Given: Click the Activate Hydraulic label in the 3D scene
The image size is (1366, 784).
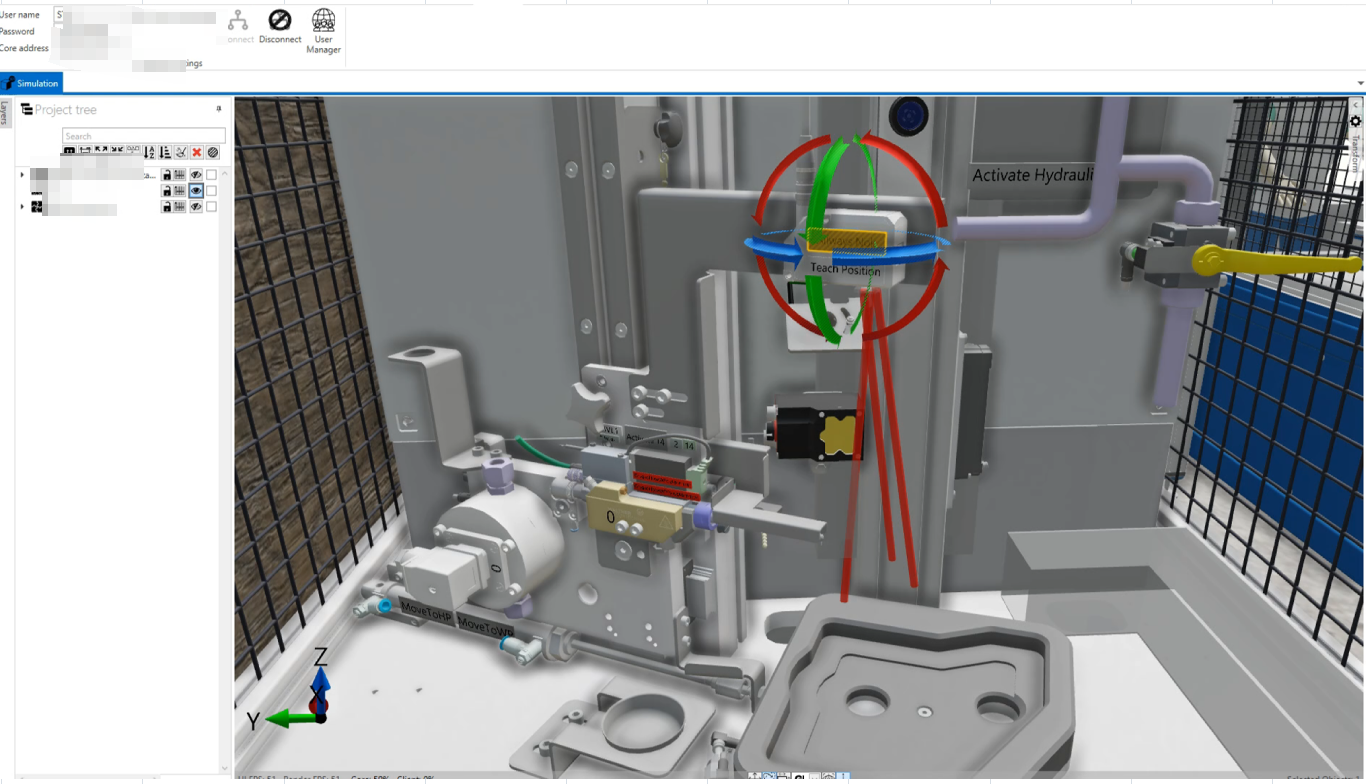Looking at the screenshot, I should pos(1032,175).
